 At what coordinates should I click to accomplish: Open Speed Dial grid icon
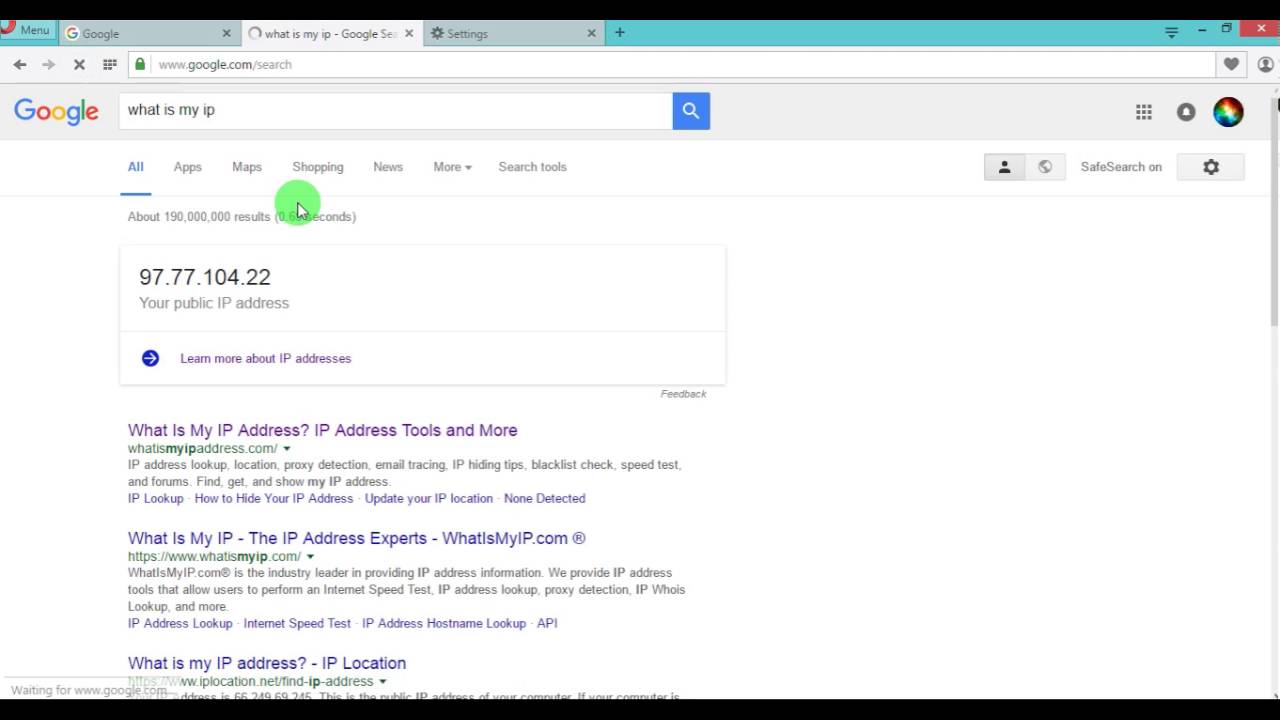pyautogui.click(x=110, y=64)
